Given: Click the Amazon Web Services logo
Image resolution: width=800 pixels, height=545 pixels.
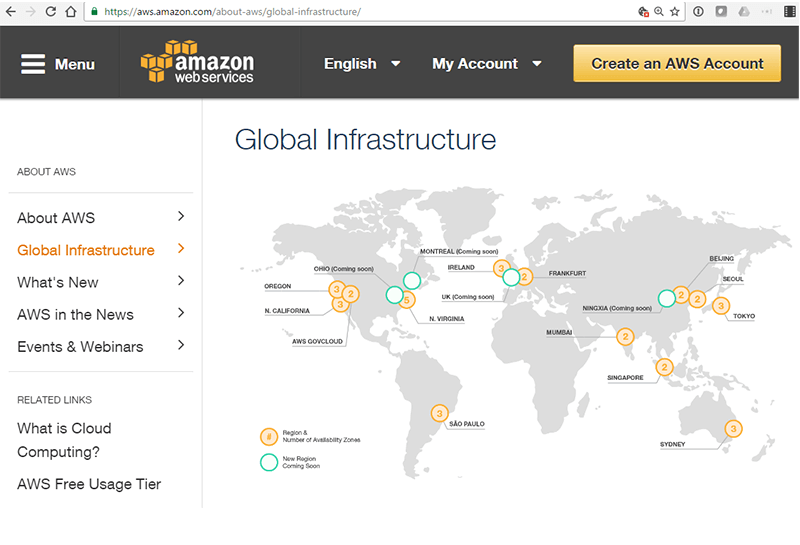Looking at the screenshot, I should (197, 62).
